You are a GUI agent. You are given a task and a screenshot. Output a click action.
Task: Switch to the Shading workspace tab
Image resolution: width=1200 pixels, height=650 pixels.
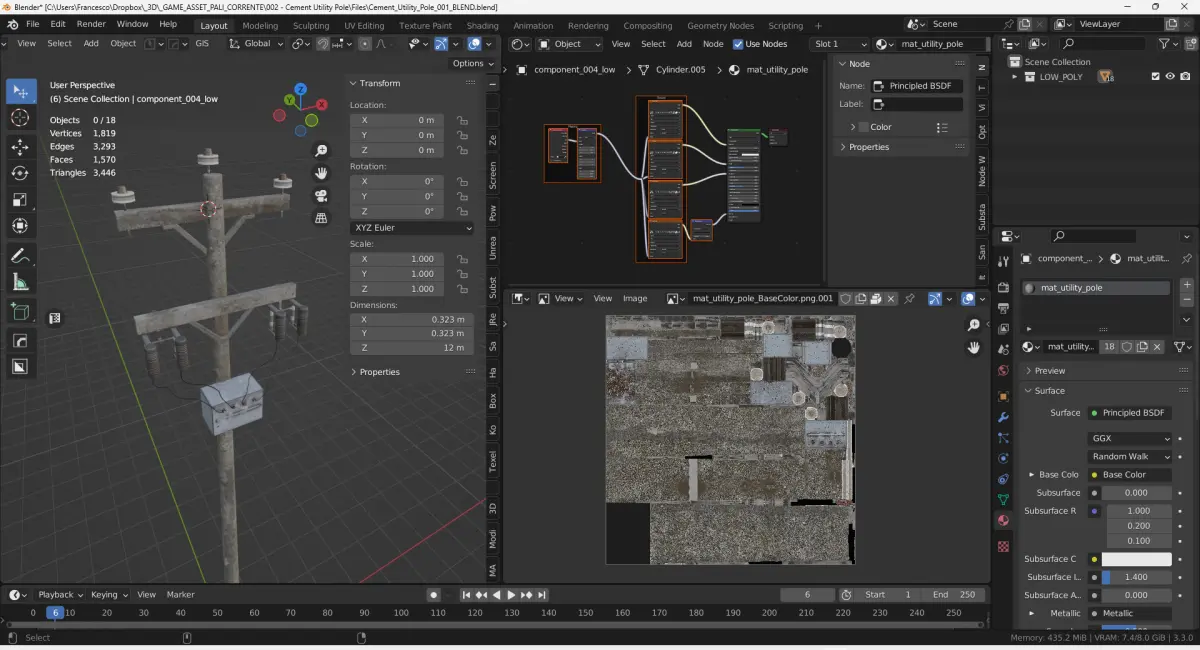(482, 25)
